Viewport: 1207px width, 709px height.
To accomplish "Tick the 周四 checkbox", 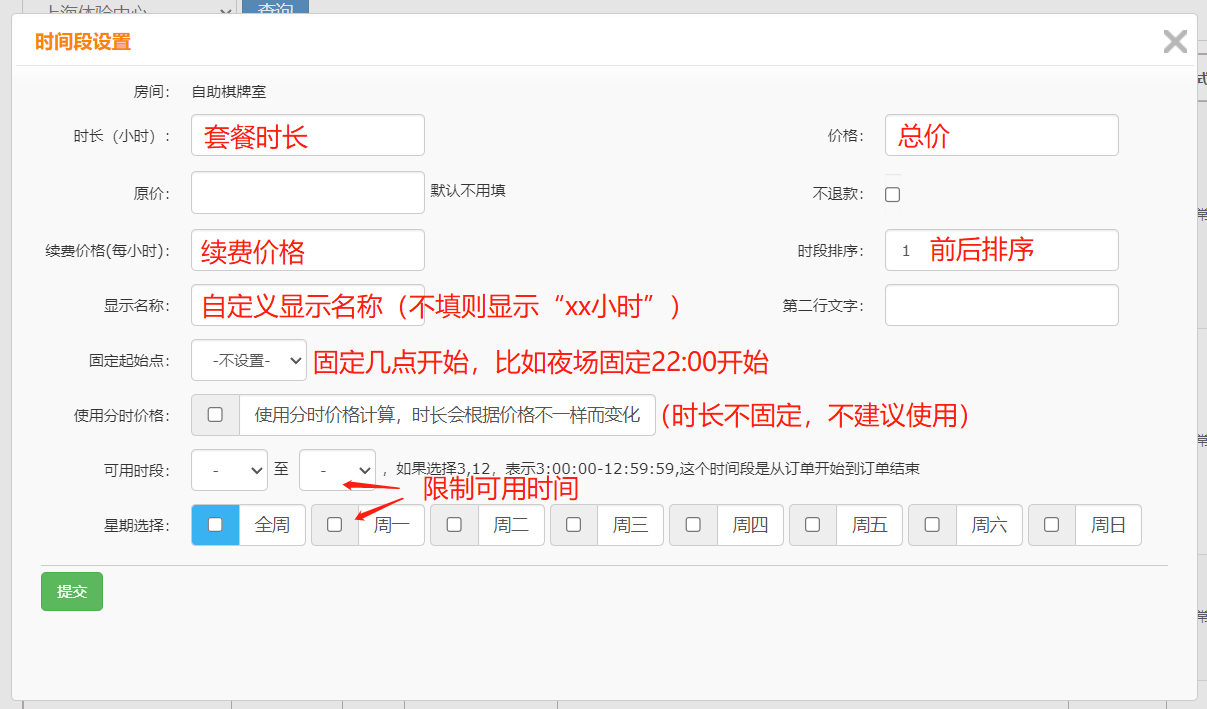I will point(693,524).
